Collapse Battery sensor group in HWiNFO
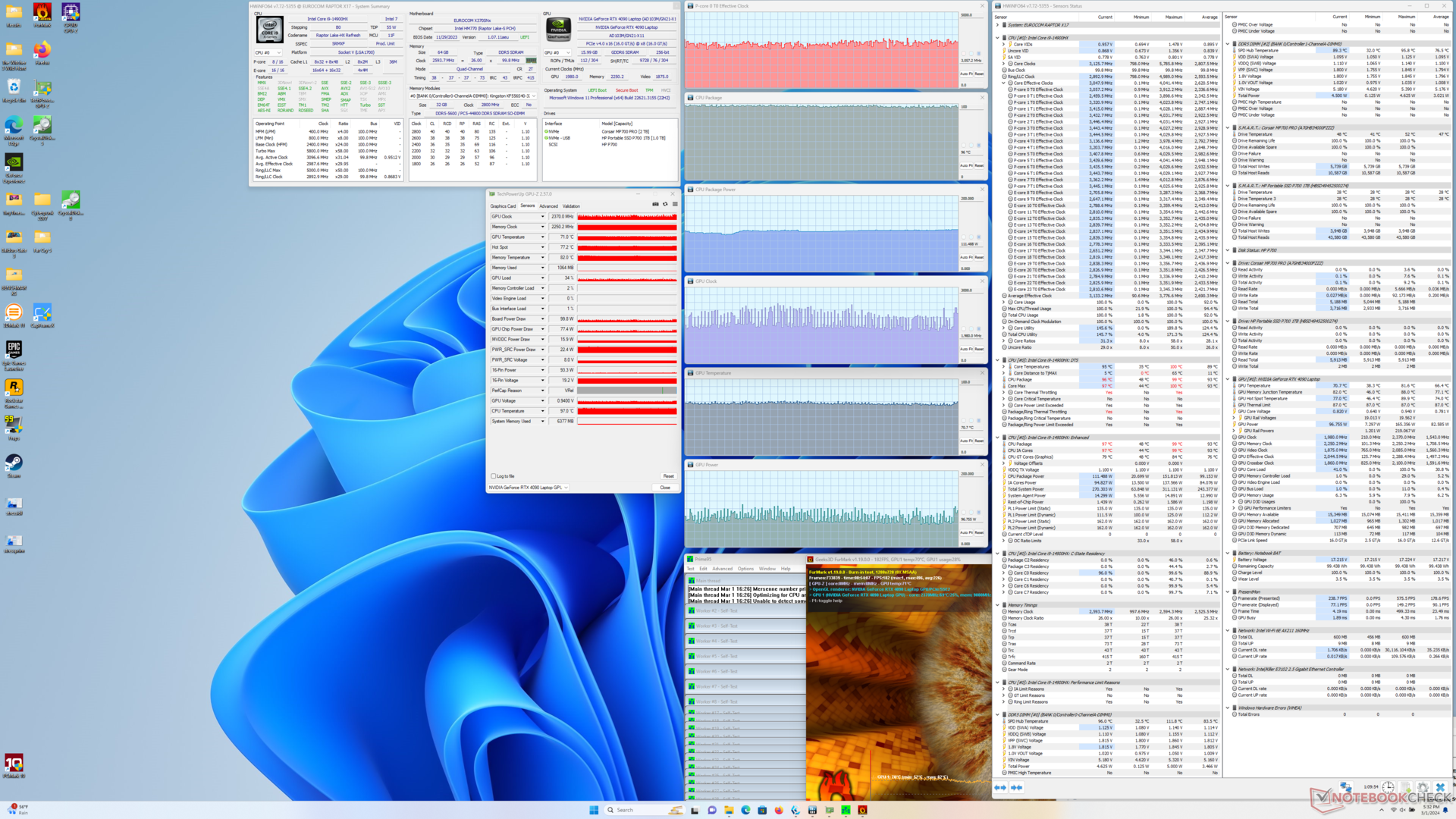Image resolution: width=1456 pixels, height=819 pixels. 1228,553
